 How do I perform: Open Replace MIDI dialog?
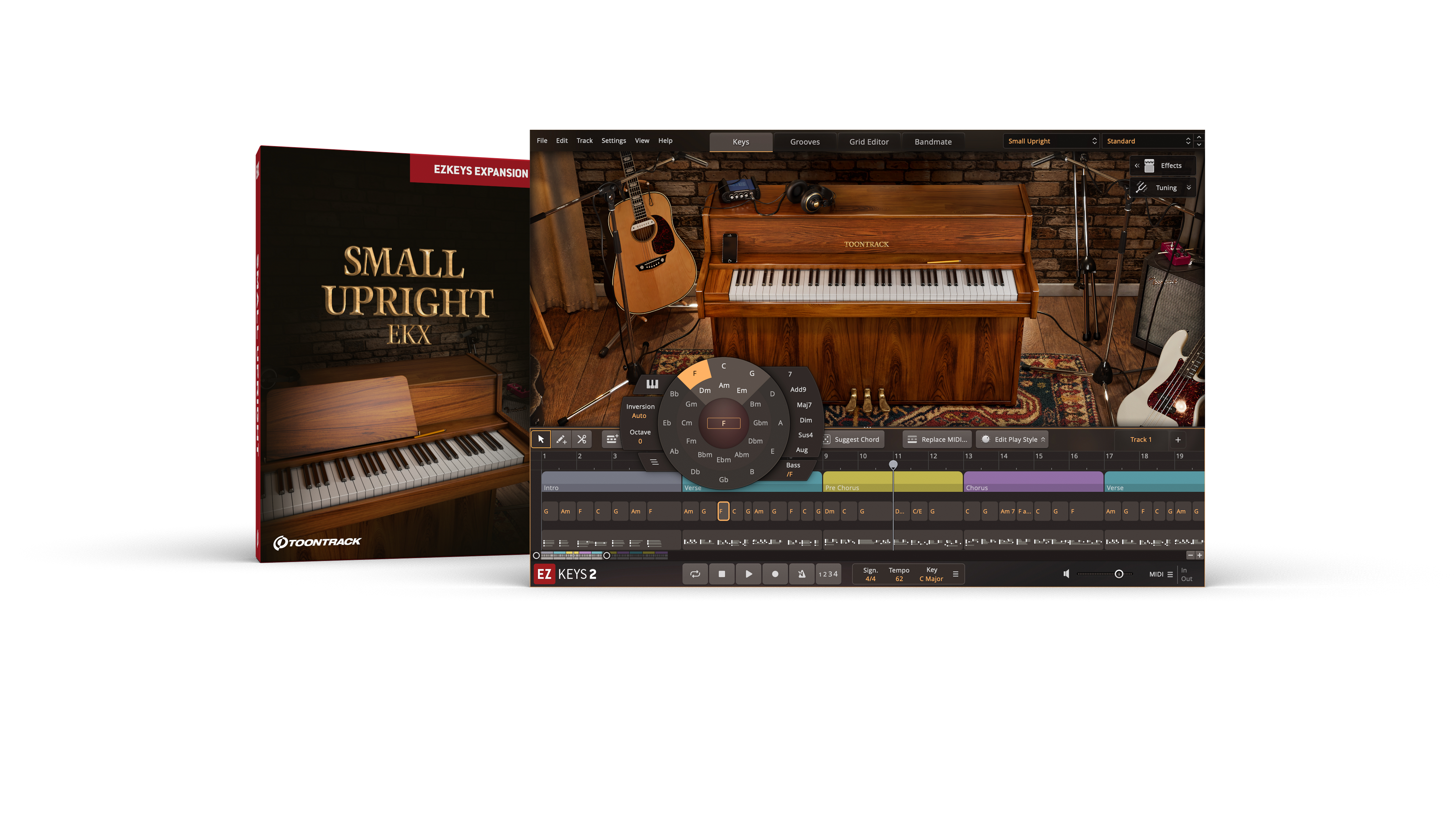pyautogui.click(x=938, y=439)
